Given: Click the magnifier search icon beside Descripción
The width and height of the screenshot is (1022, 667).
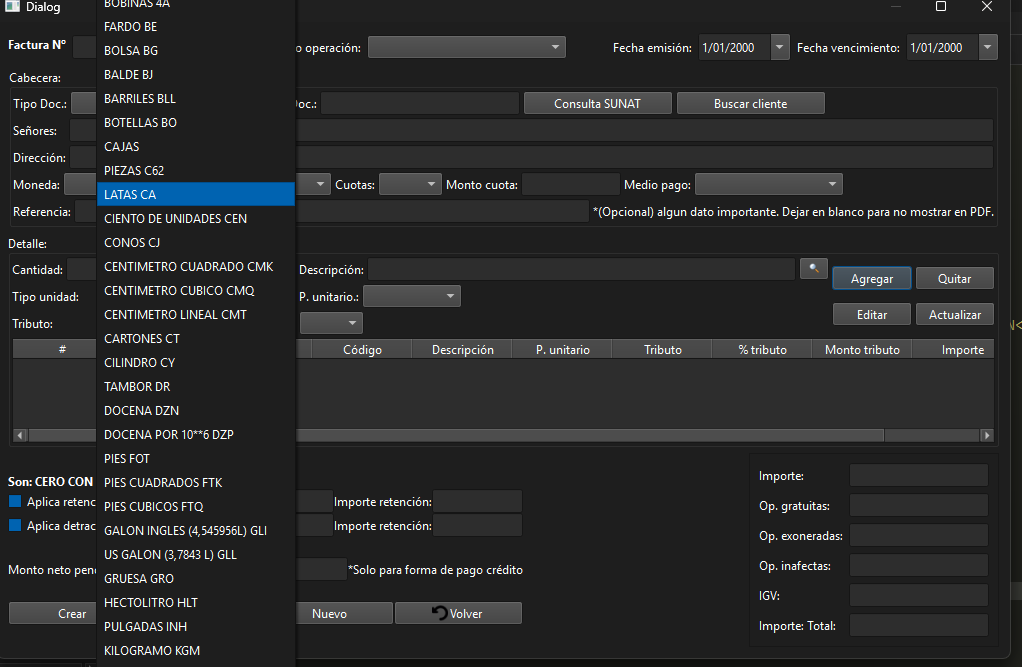Looking at the screenshot, I should 814,269.
